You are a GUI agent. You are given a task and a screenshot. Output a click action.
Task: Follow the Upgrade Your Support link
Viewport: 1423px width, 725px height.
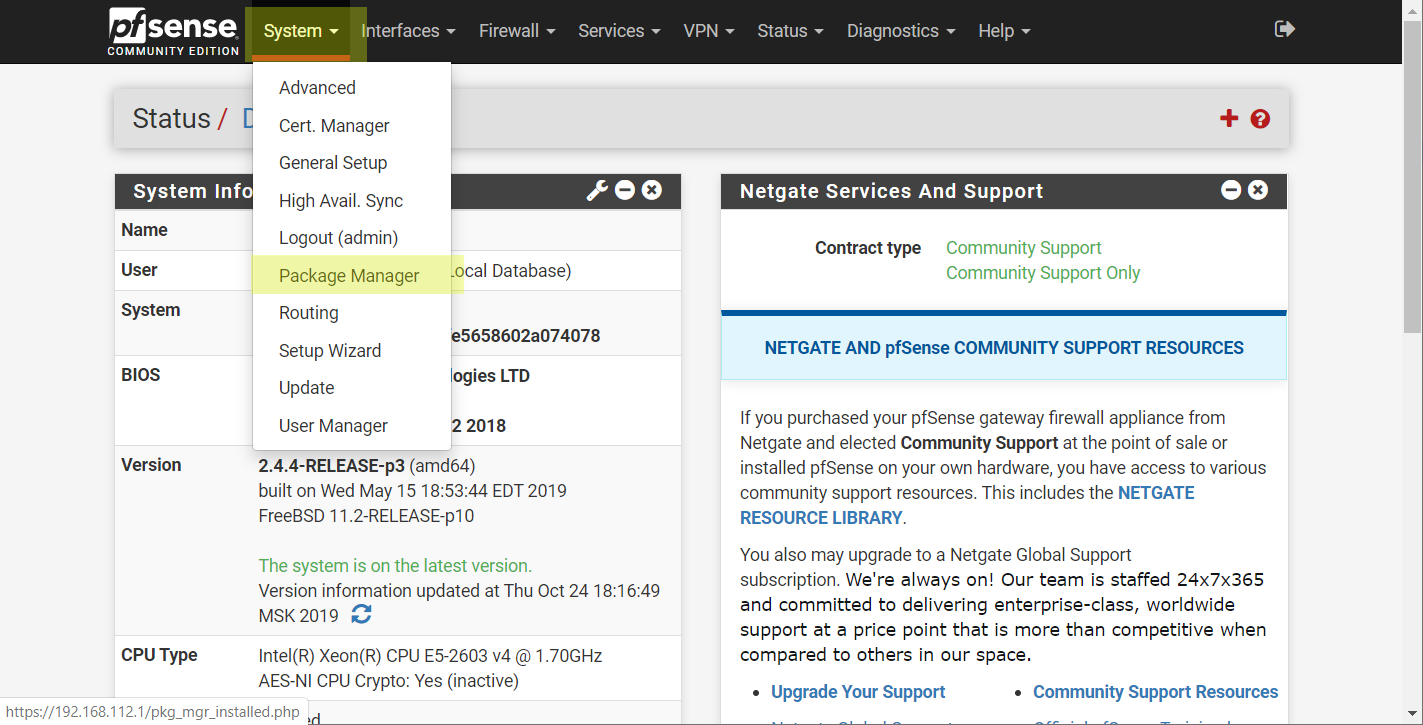pos(858,692)
